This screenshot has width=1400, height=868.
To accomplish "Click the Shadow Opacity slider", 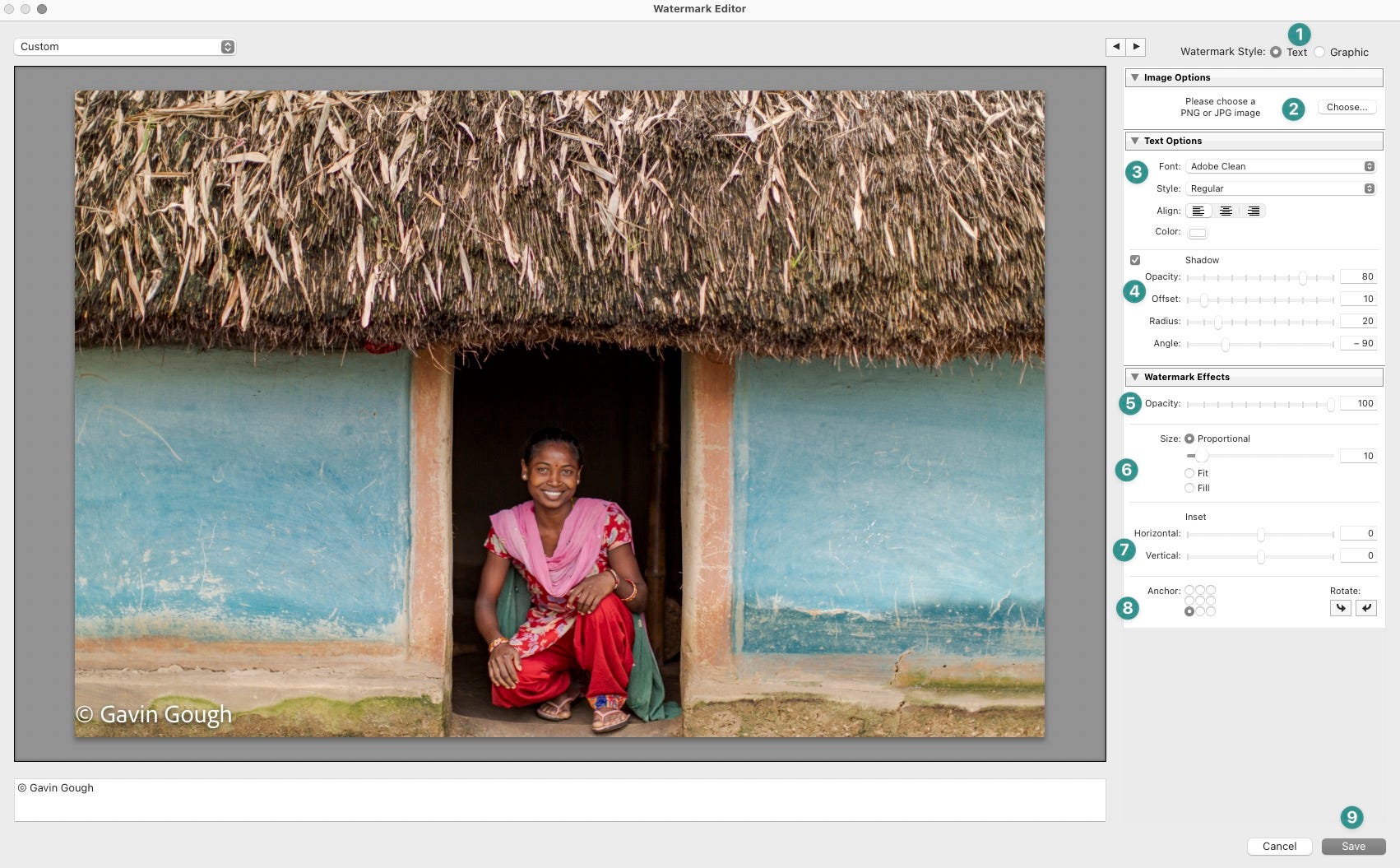I will pyautogui.click(x=1260, y=278).
